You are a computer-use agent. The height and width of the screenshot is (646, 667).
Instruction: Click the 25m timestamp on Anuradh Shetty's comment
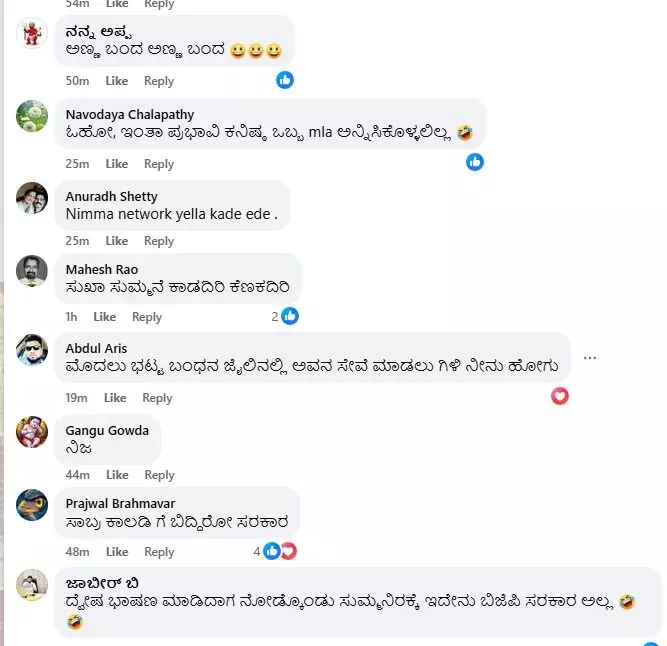[x=77, y=241]
